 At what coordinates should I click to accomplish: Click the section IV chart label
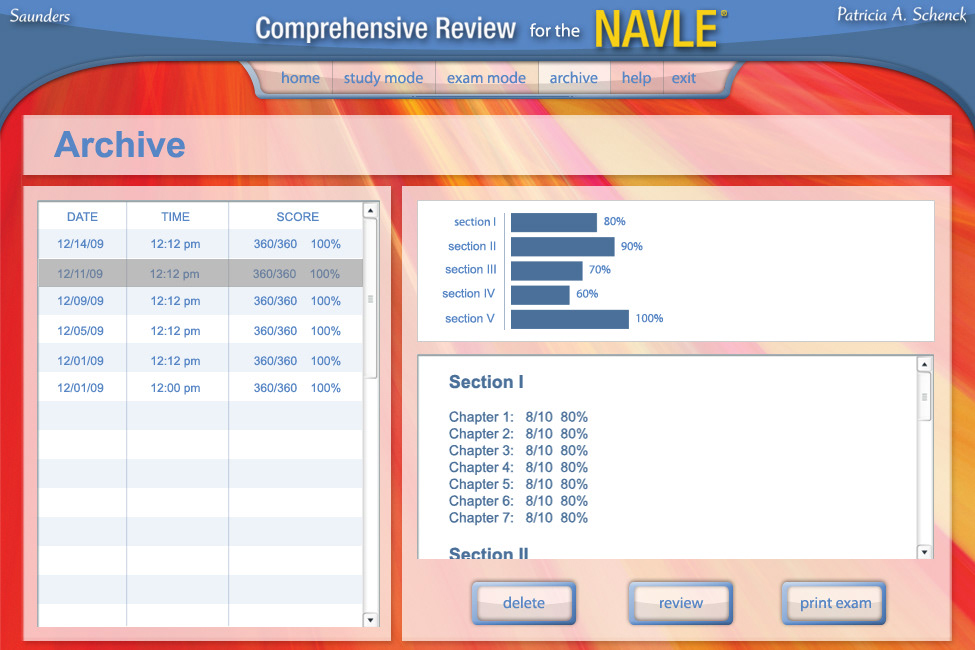[x=468, y=294]
